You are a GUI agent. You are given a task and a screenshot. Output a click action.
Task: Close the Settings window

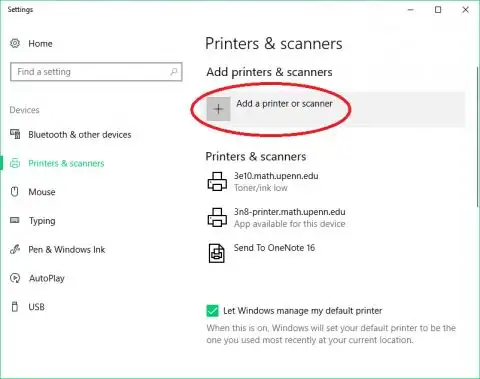pos(466,10)
